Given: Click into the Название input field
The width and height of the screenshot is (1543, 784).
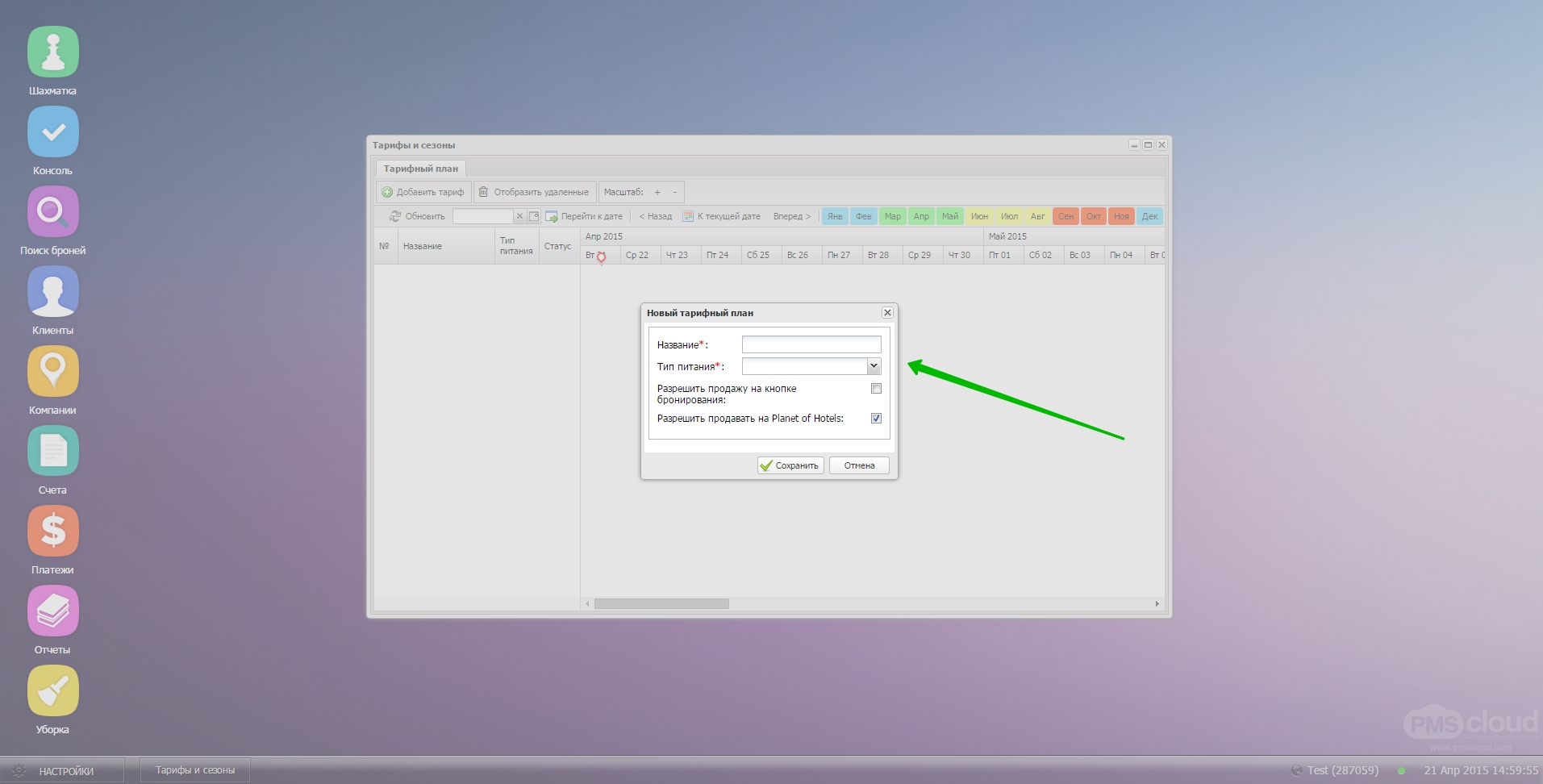Looking at the screenshot, I should coord(811,344).
